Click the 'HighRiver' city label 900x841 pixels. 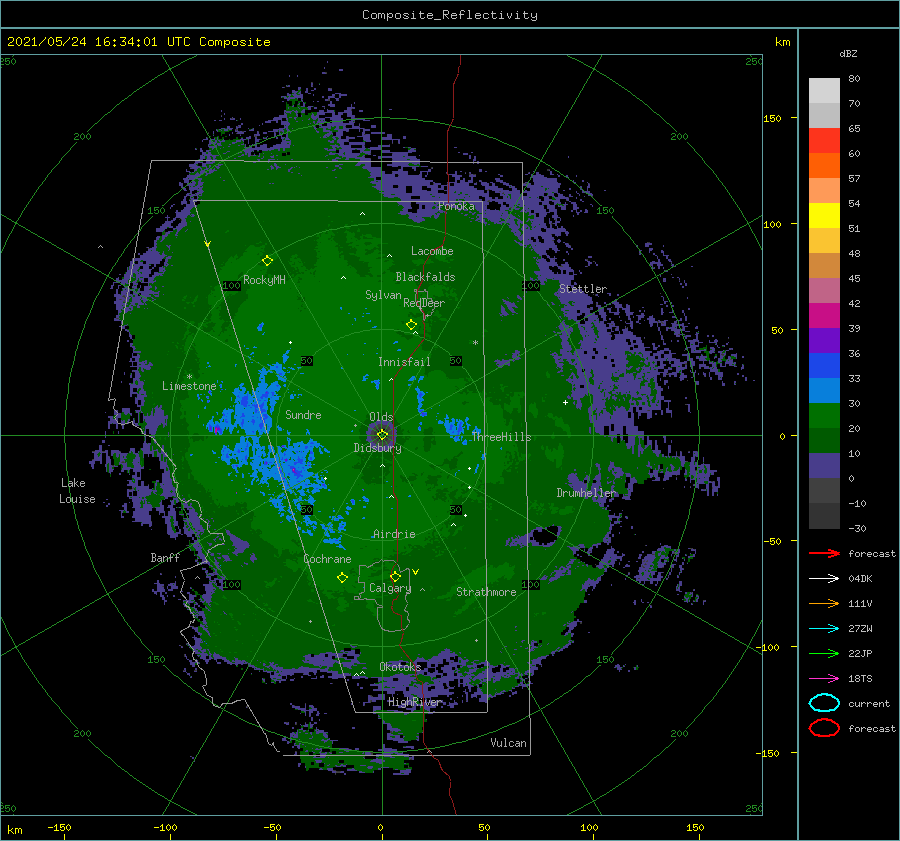[414, 702]
